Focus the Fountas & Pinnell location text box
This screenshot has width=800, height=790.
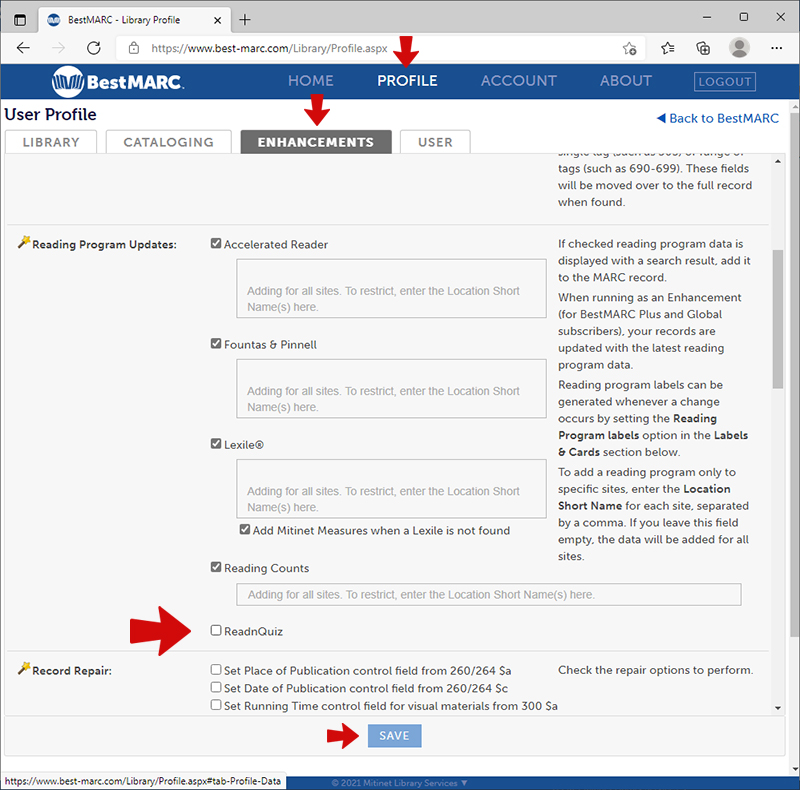click(391, 388)
